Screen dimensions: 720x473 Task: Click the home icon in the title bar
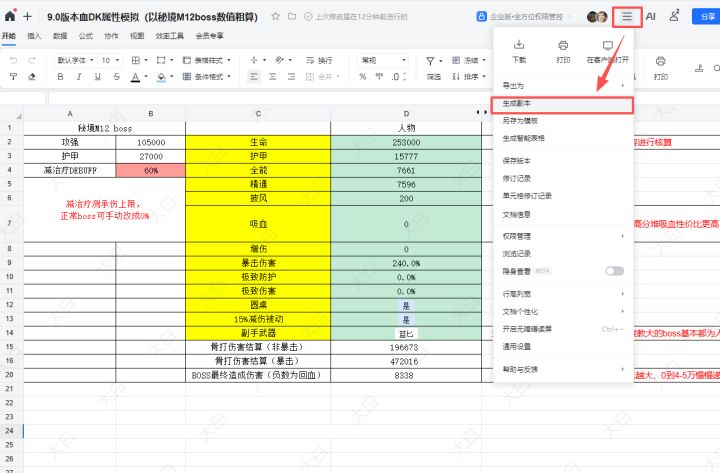pos(10,16)
